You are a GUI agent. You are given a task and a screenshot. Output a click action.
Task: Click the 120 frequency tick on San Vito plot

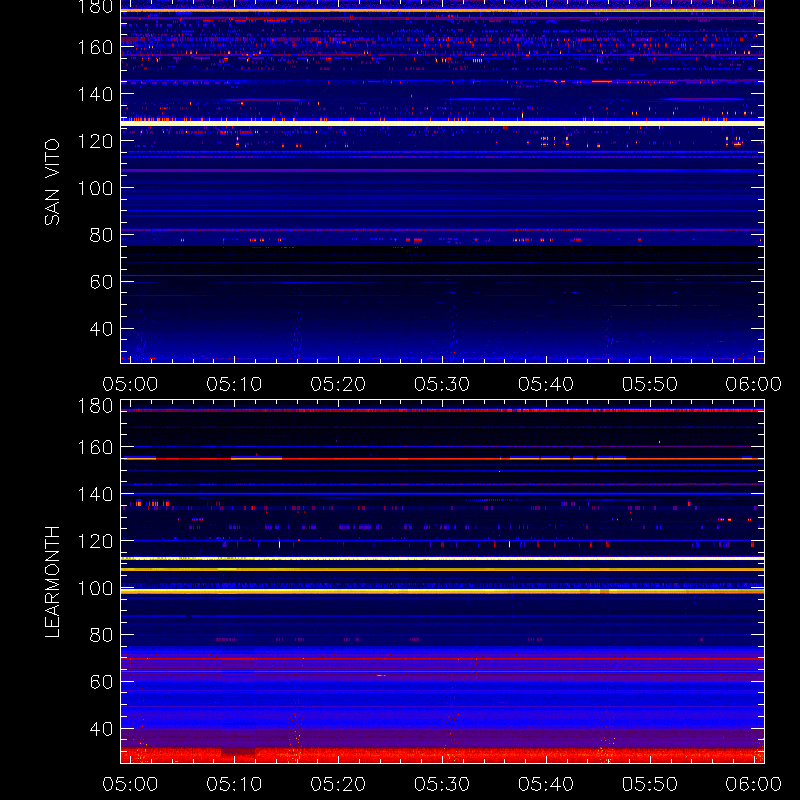coord(95,141)
